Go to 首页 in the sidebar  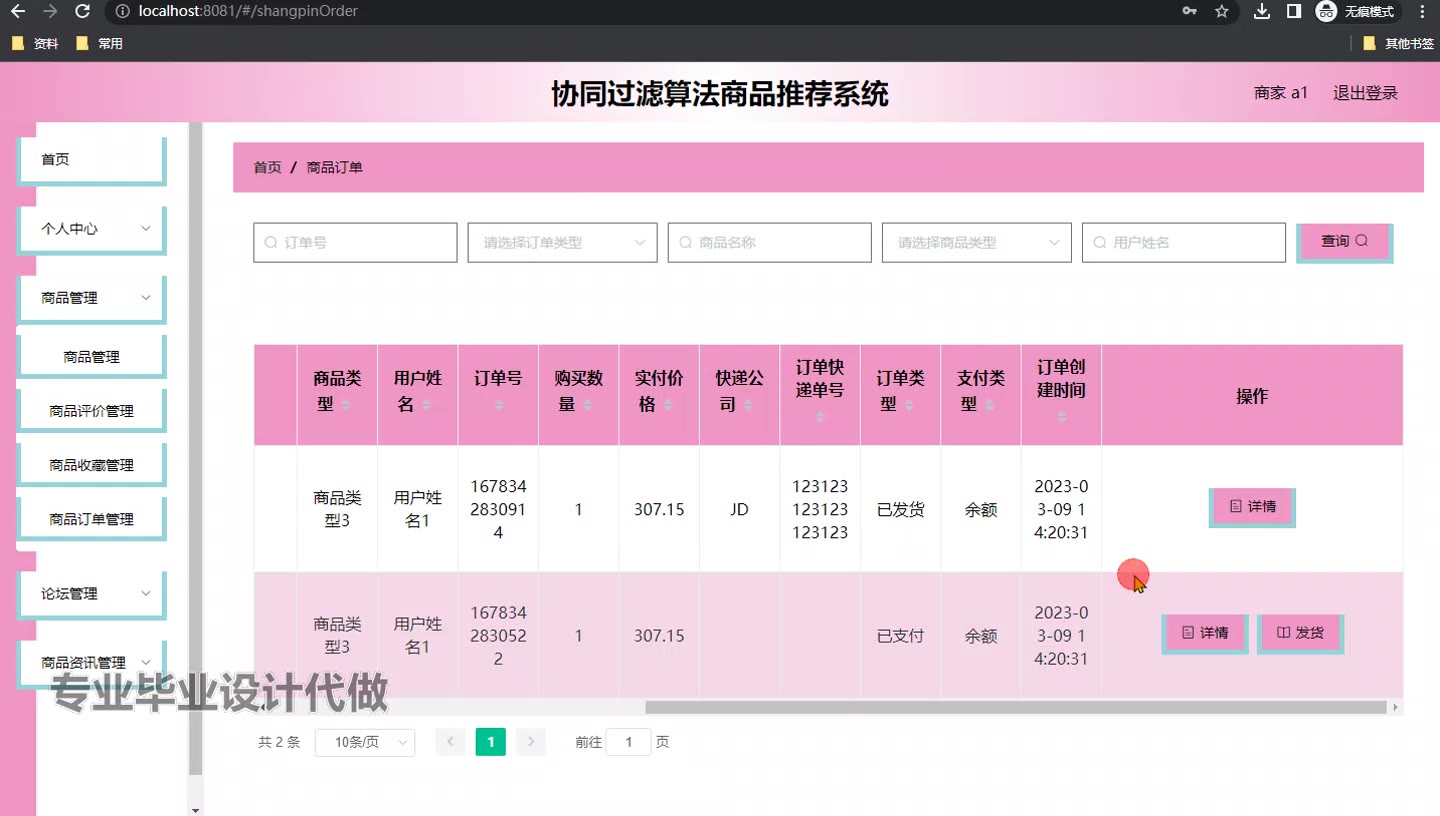[x=91, y=160]
